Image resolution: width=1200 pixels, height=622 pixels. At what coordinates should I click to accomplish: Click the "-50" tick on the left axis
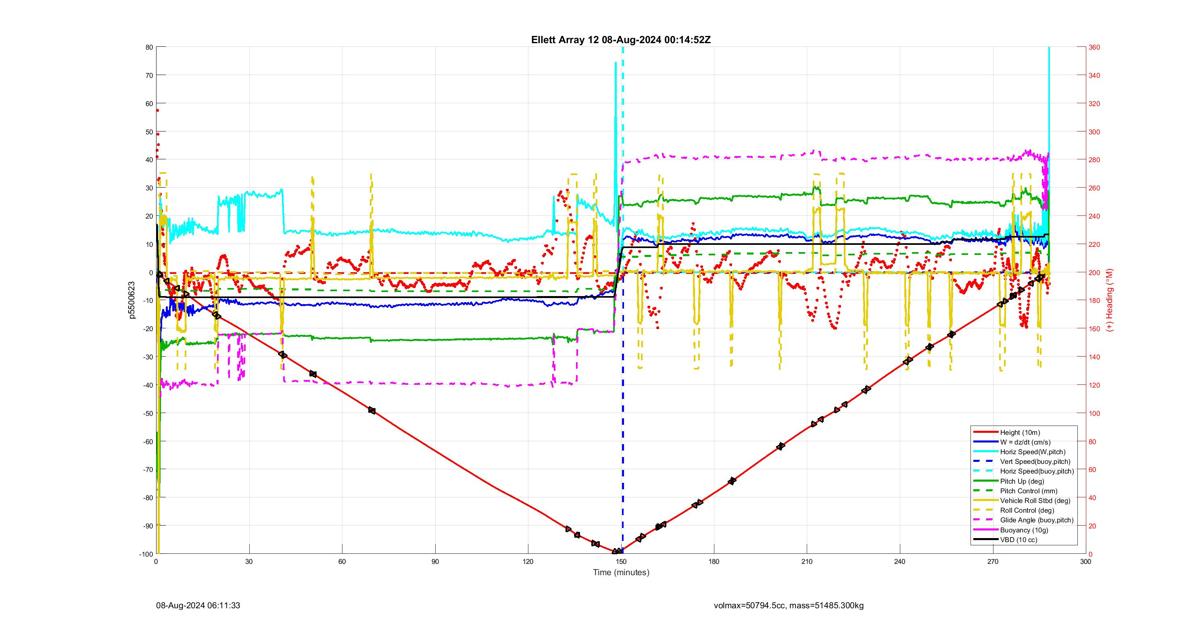pos(146,413)
